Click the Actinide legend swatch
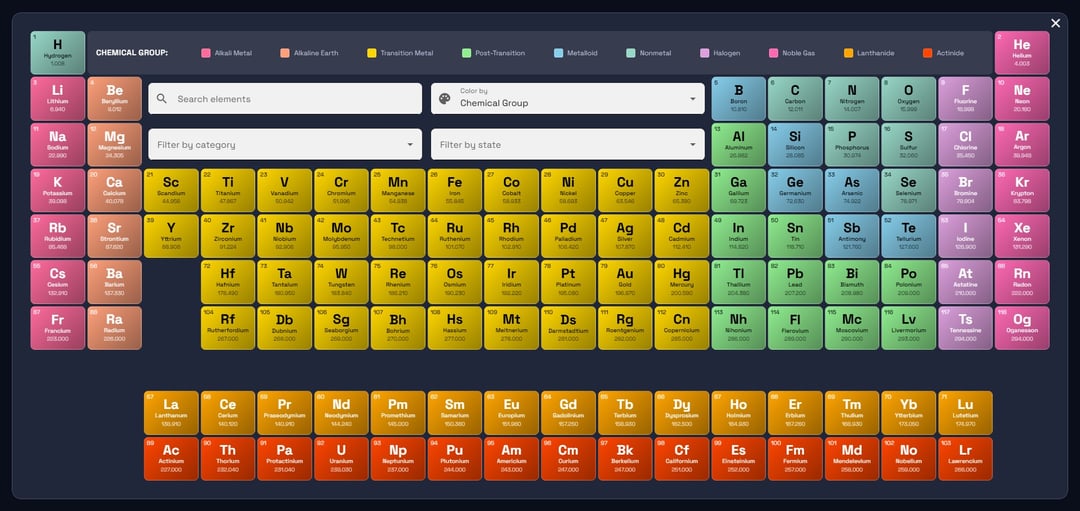The image size is (1080, 511). point(928,53)
